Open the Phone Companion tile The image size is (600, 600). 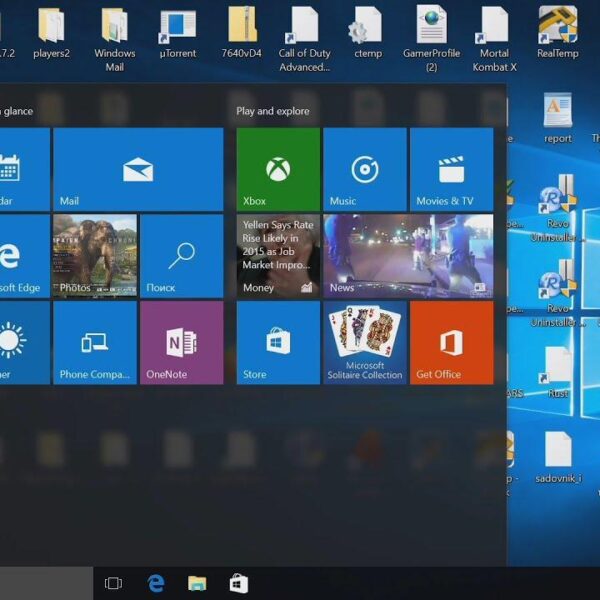(95, 342)
